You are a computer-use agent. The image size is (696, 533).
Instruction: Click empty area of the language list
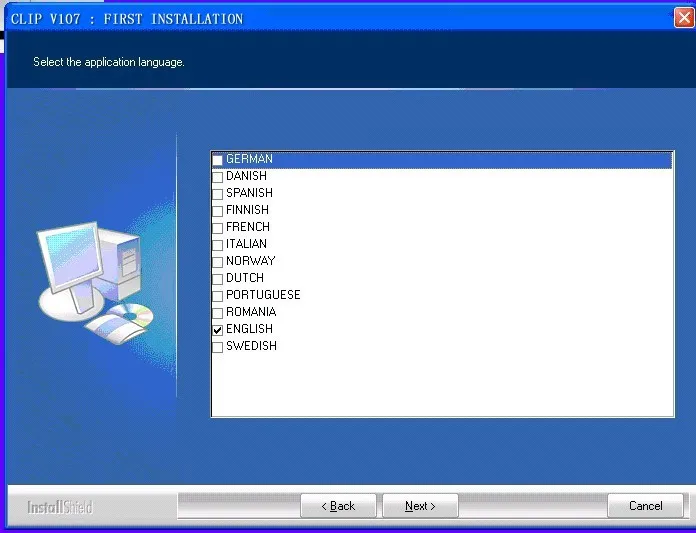pos(443,384)
